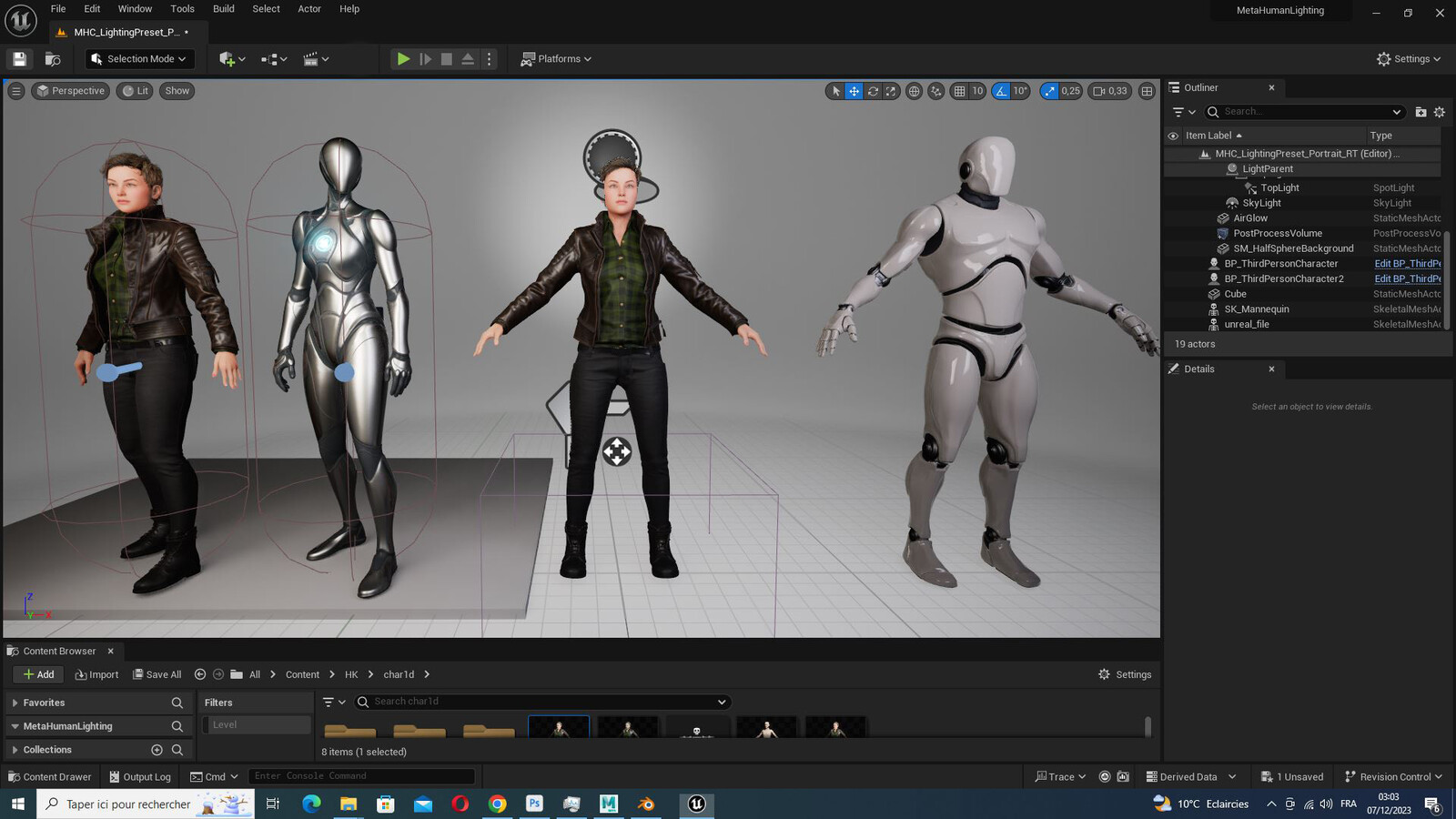
Task: Select the Scale gizmo tool
Action: click(x=891, y=91)
